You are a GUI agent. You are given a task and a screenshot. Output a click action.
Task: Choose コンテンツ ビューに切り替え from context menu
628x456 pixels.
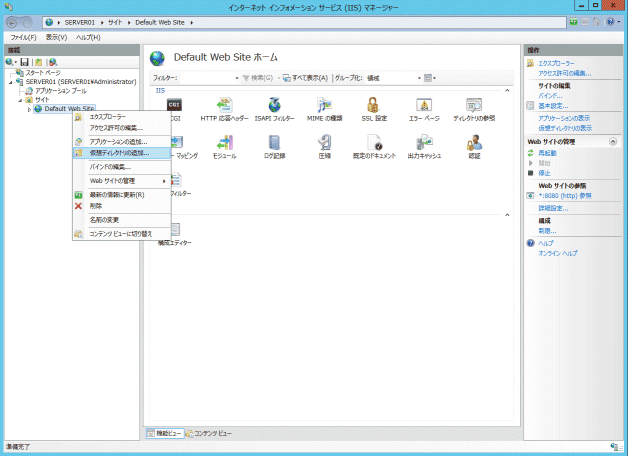[122, 234]
